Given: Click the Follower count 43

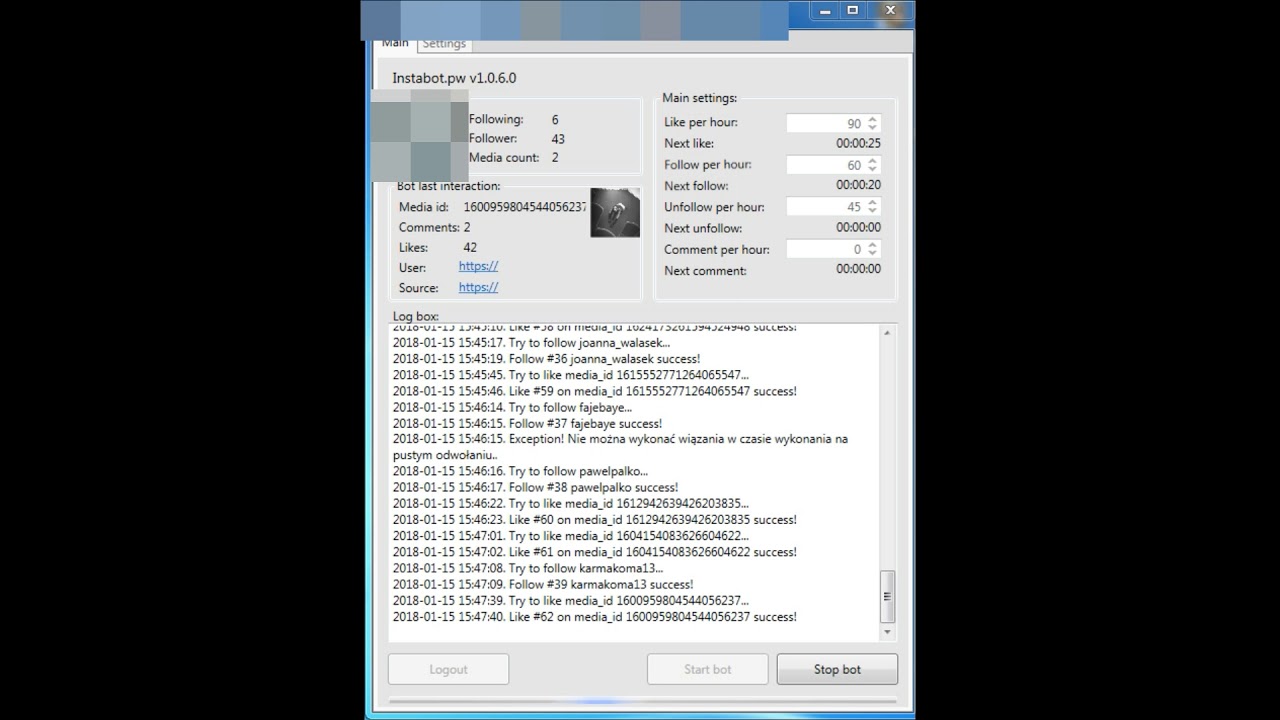Looking at the screenshot, I should click(558, 139).
